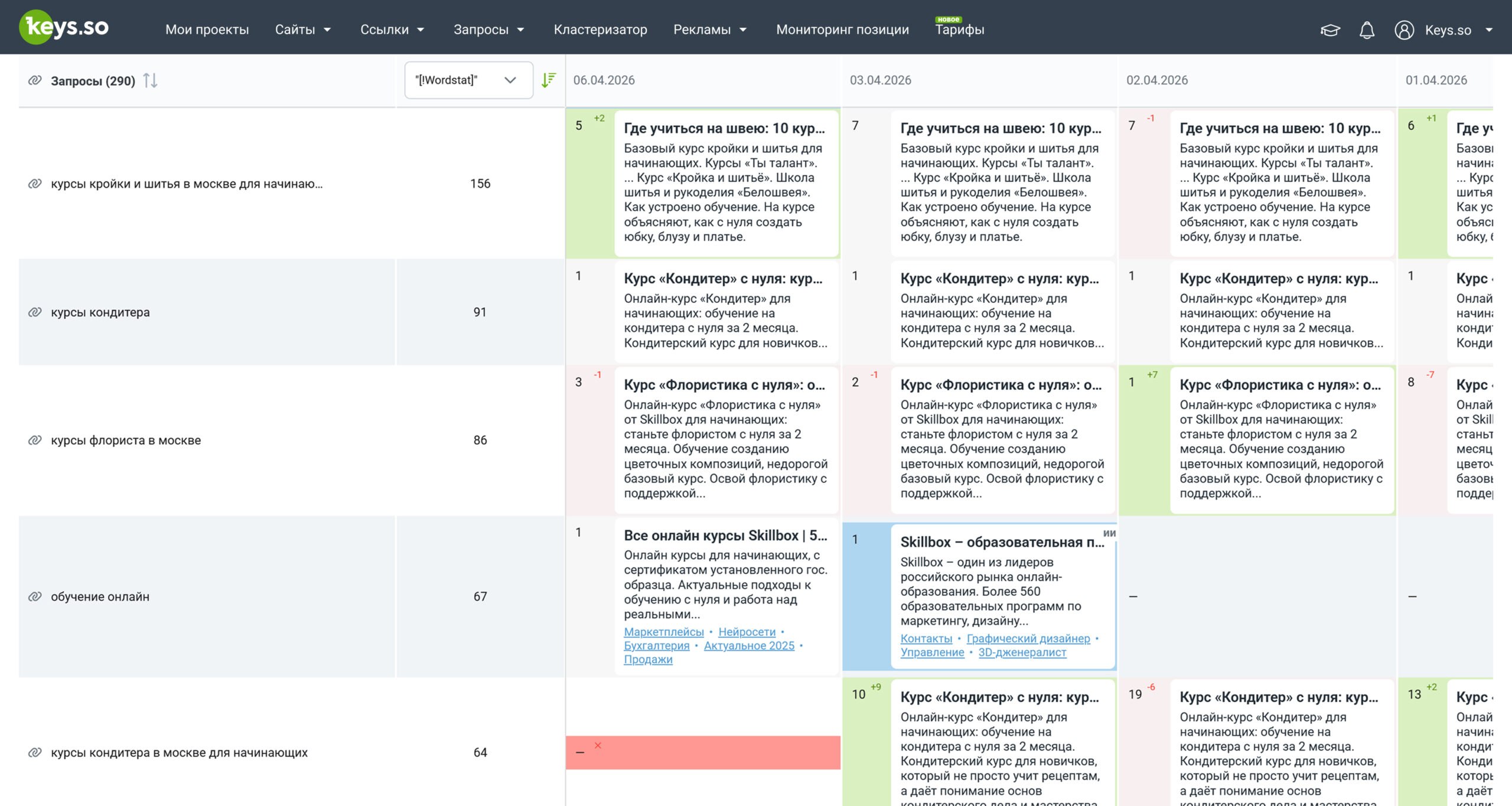Viewport: 1512px width, 806px height.
Task: Click frequency value 64
Action: 480,752
